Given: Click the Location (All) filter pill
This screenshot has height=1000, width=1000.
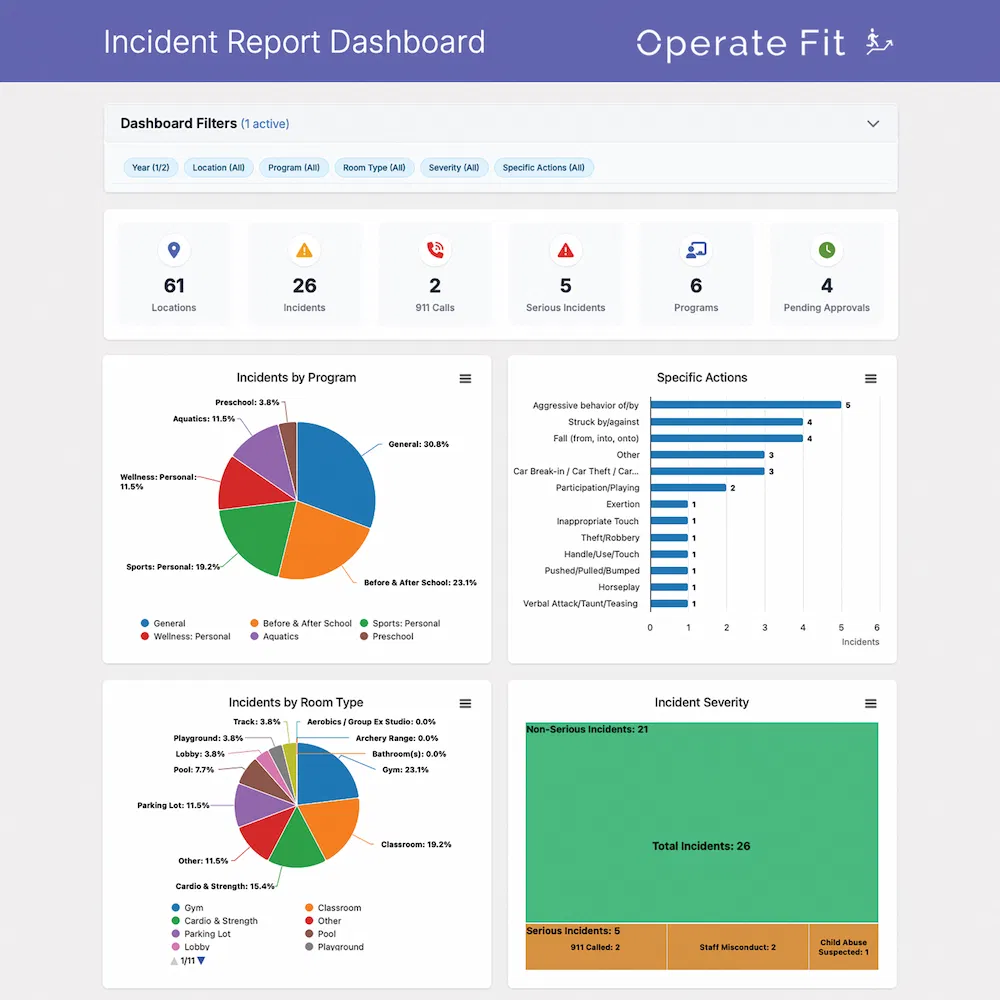Looking at the screenshot, I should pos(218,167).
